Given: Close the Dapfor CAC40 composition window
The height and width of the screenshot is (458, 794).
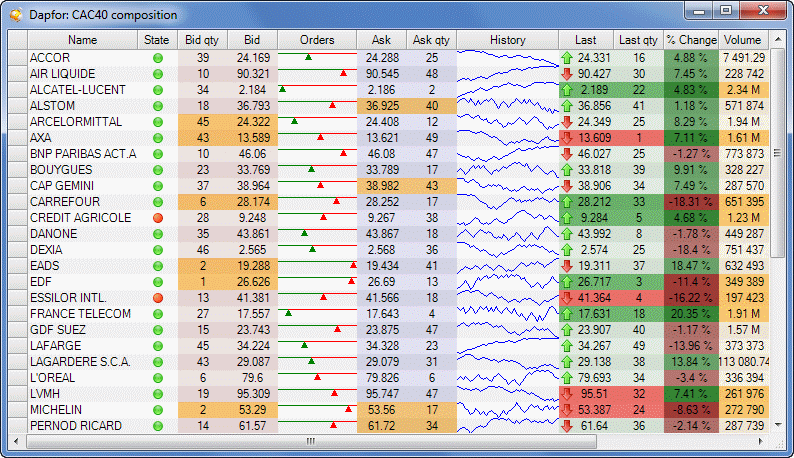Looking at the screenshot, I should coord(763,11).
